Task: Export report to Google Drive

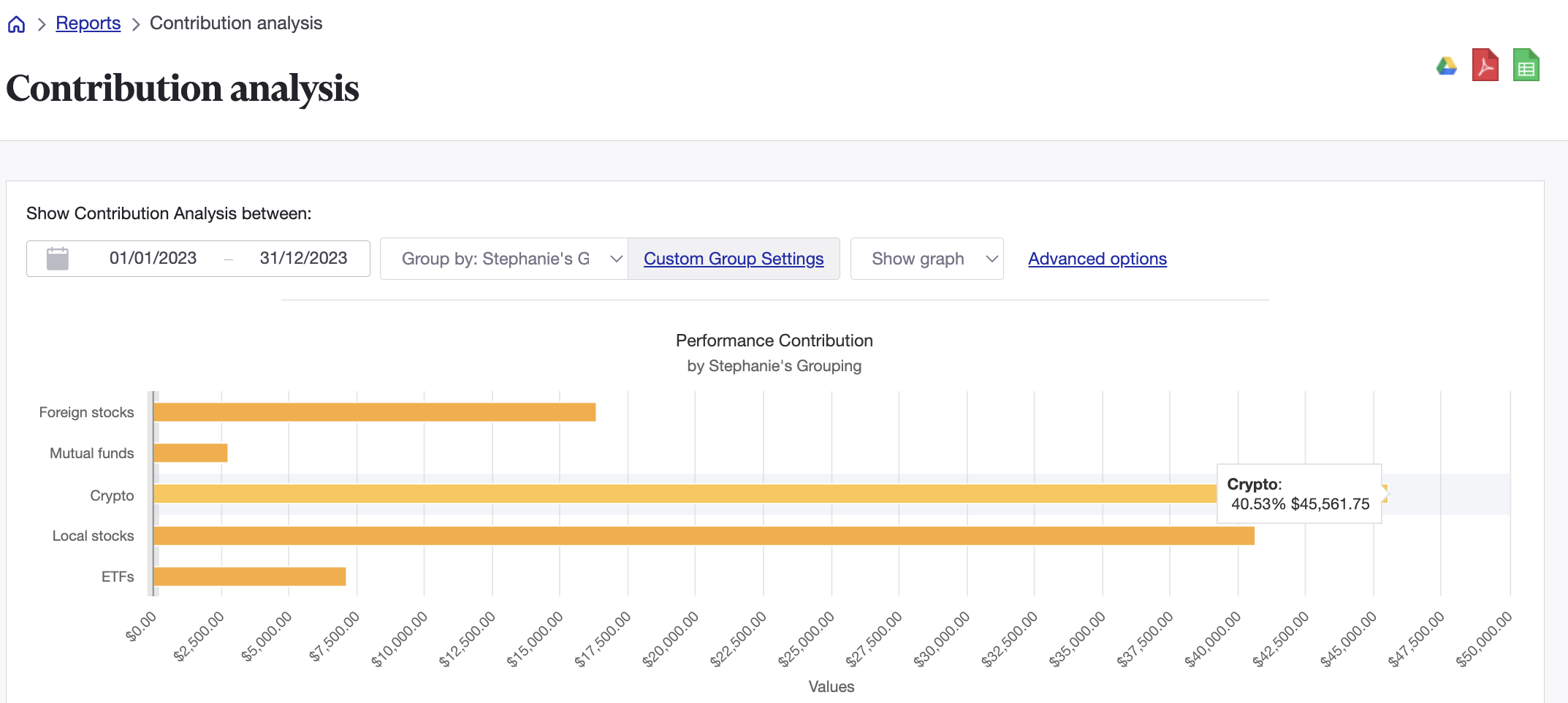Action: pos(1446,65)
